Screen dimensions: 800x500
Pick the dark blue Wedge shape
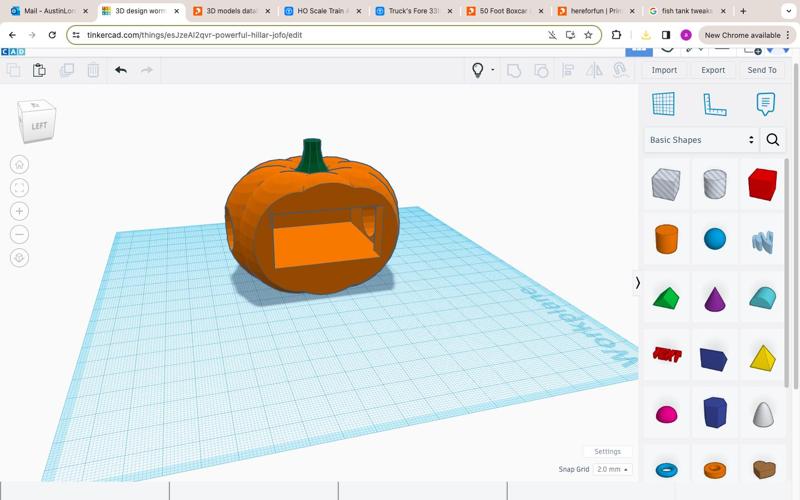pyautogui.click(x=714, y=359)
